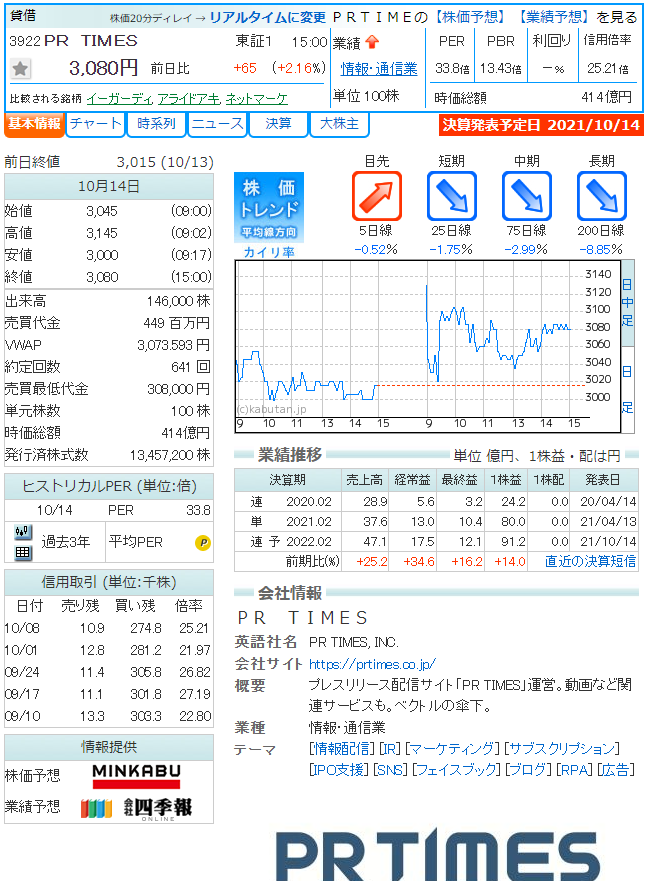Click the 時価総額 414億円 in header

pos(533,98)
